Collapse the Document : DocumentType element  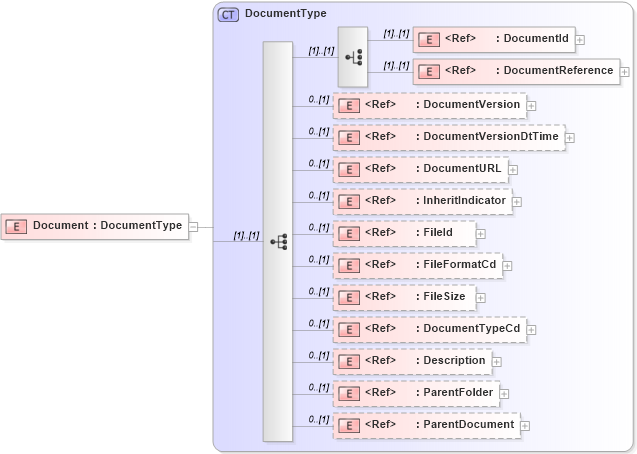pyautogui.click(x=194, y=227)
